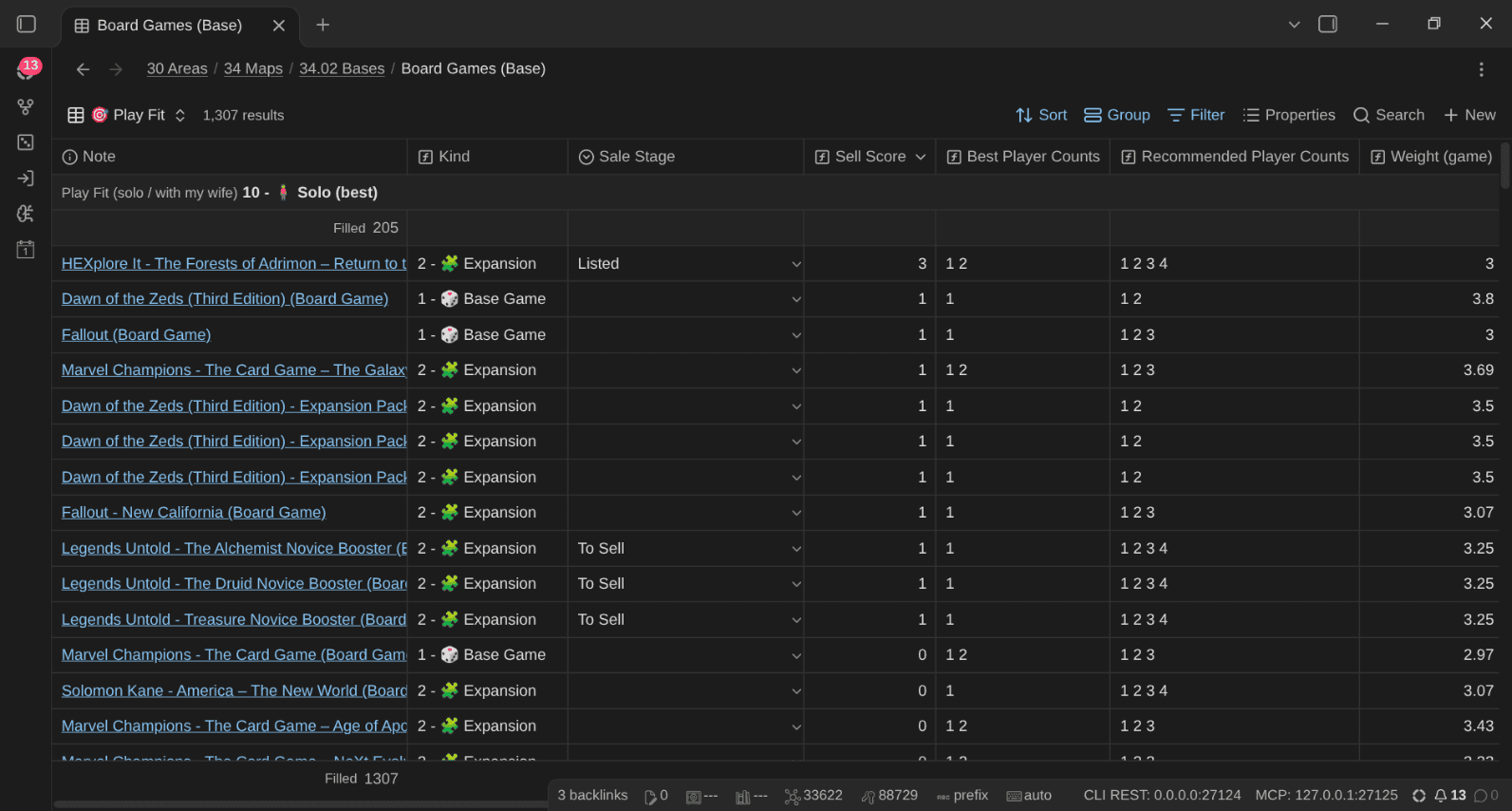The height and width of the screenshot is (811, 1512).
Task: Close the Board Games (Base) tab
Action: [x=279, y=26]
